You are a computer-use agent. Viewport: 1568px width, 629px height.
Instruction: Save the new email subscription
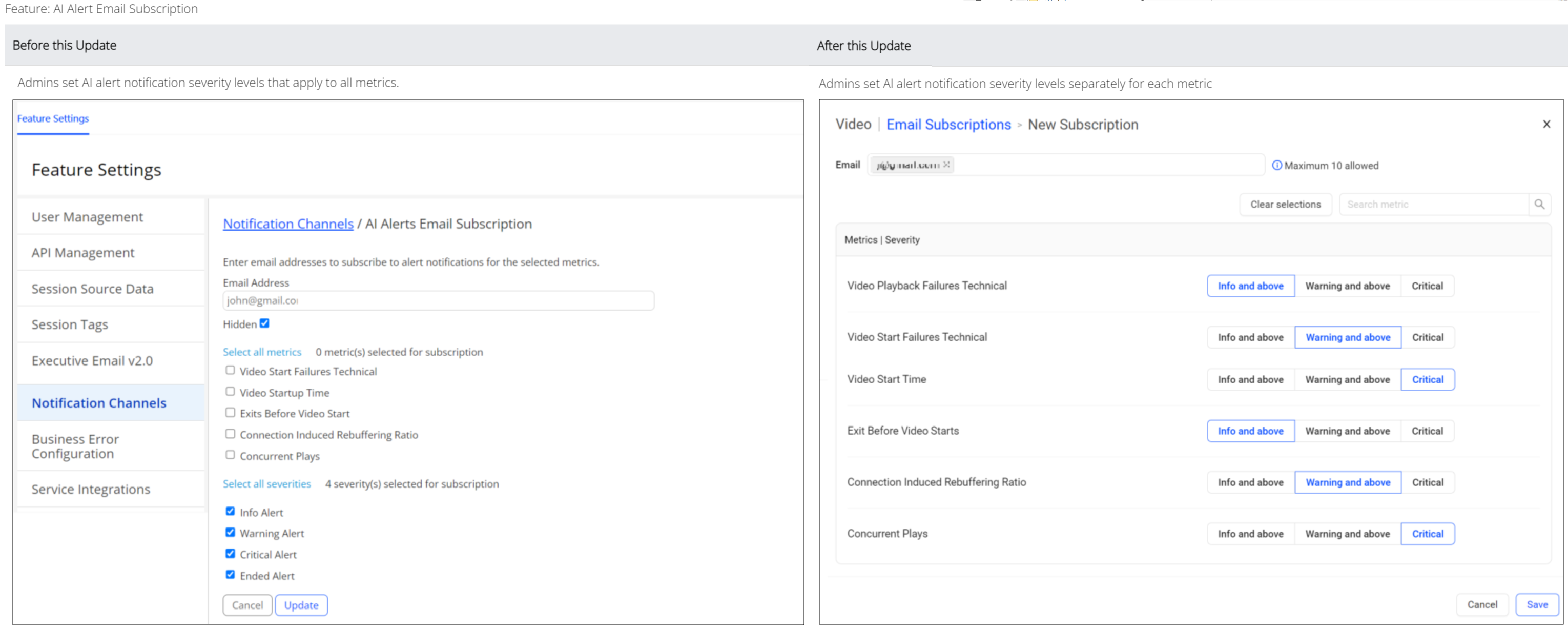coord(1537,604)
